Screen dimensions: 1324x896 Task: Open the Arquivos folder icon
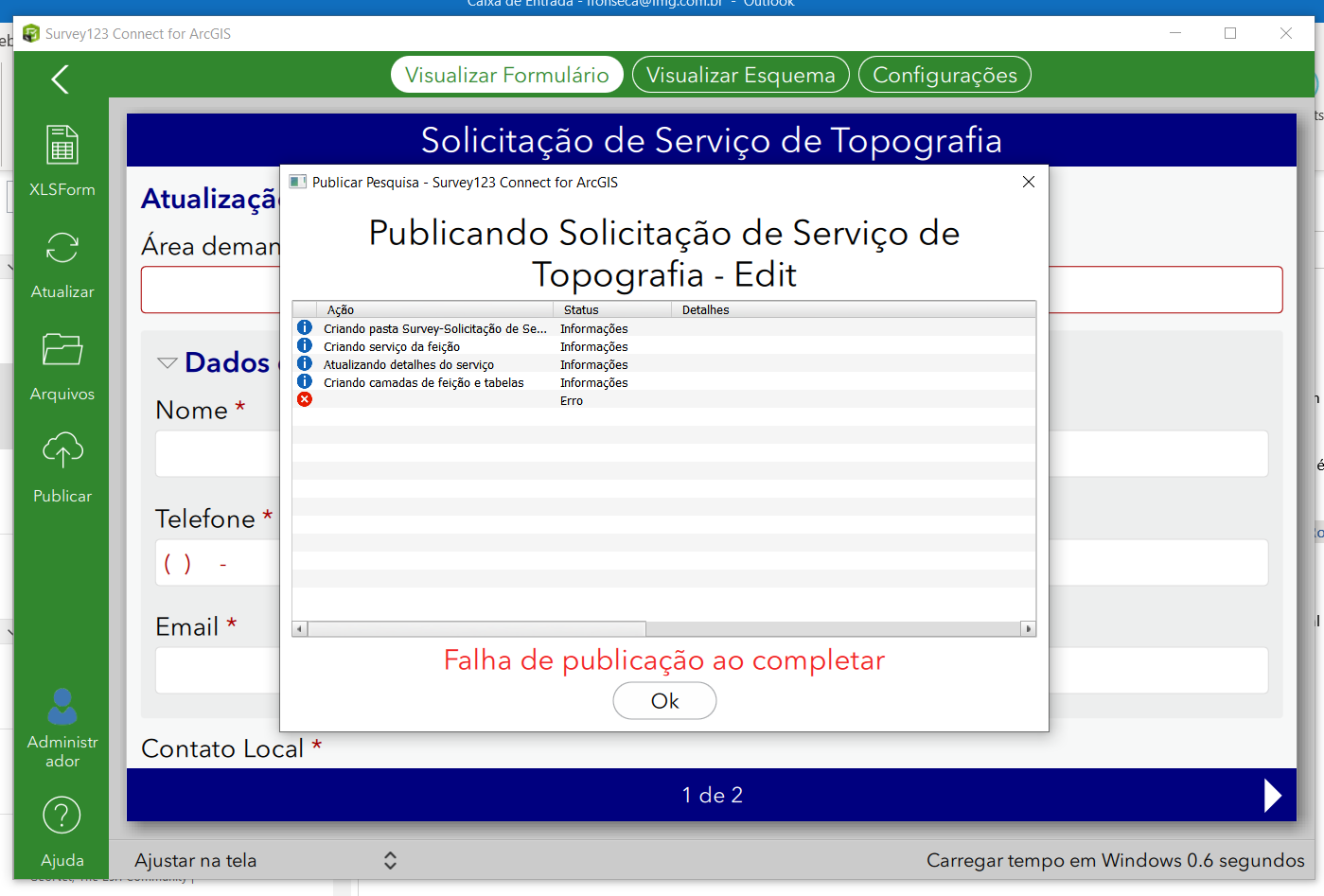point(62,349)
